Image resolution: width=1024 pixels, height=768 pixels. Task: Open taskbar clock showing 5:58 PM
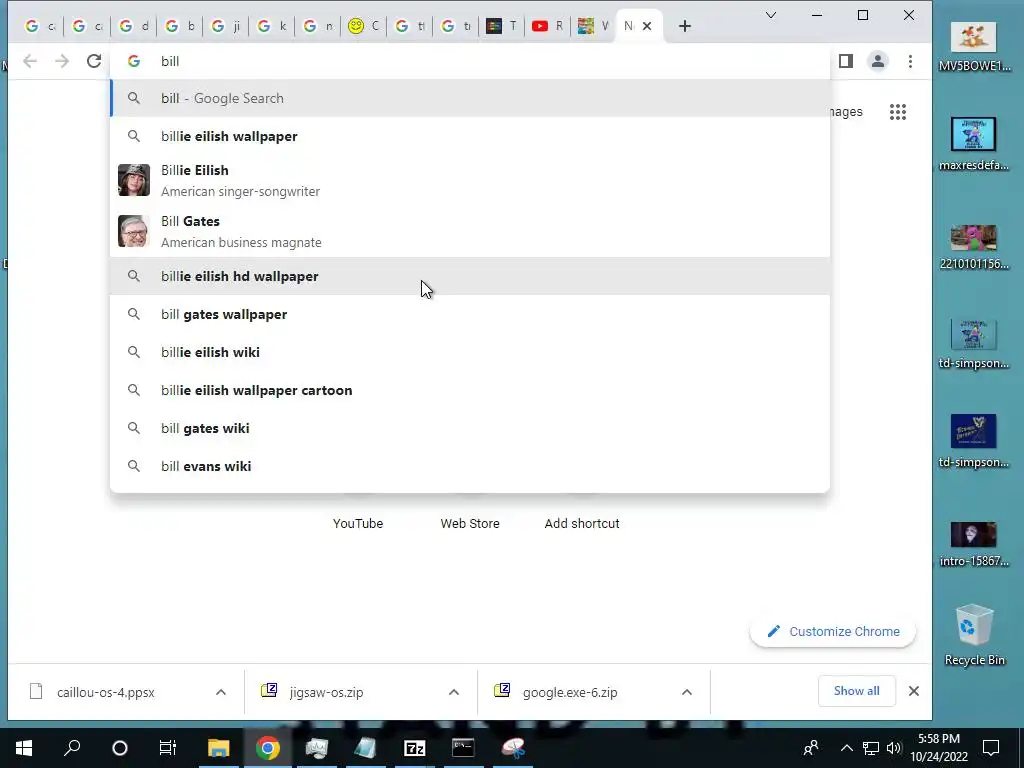click(x=939, y=748)
